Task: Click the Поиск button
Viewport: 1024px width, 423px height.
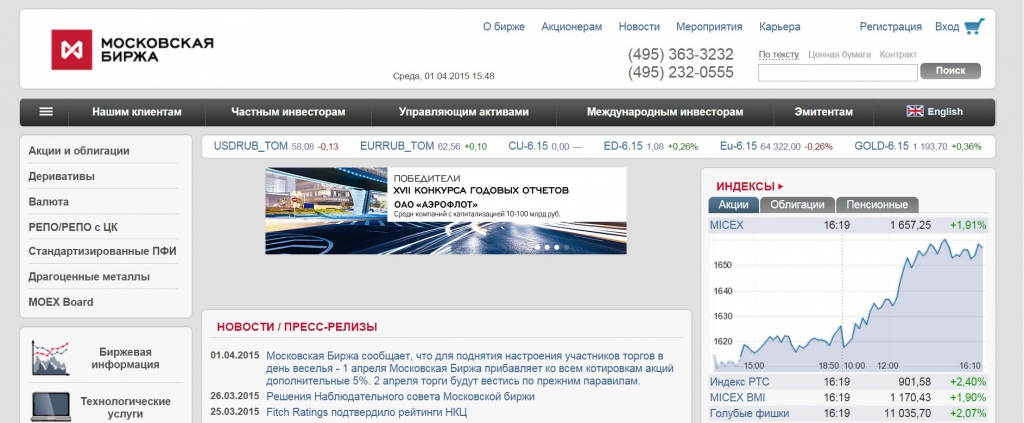Action: (950, 71)
